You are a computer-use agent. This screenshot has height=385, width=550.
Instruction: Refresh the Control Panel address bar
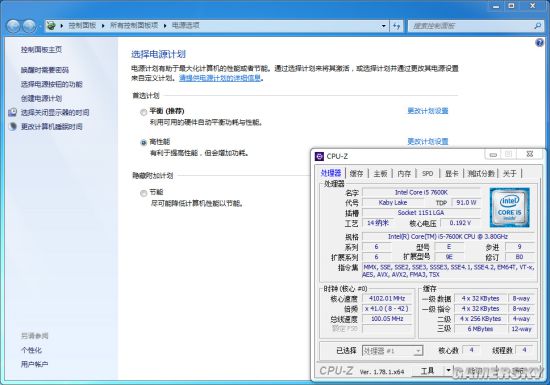tap(396, 26)
